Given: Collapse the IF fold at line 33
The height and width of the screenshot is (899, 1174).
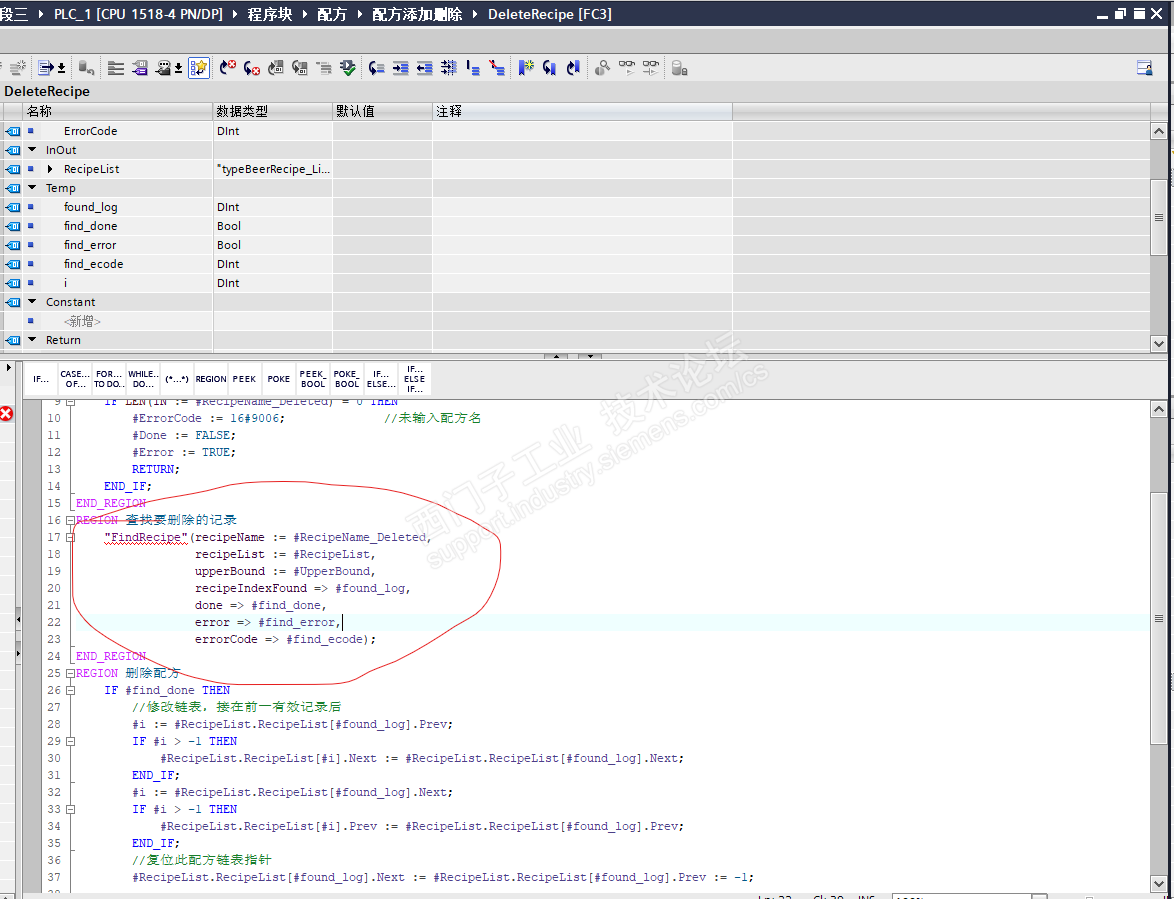Looking at the screenshot, I should tap(70, 809).
